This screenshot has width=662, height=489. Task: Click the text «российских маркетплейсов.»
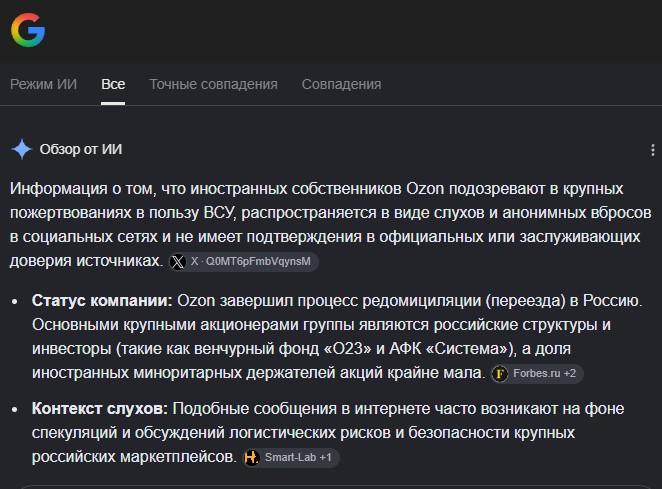[134, 456]
